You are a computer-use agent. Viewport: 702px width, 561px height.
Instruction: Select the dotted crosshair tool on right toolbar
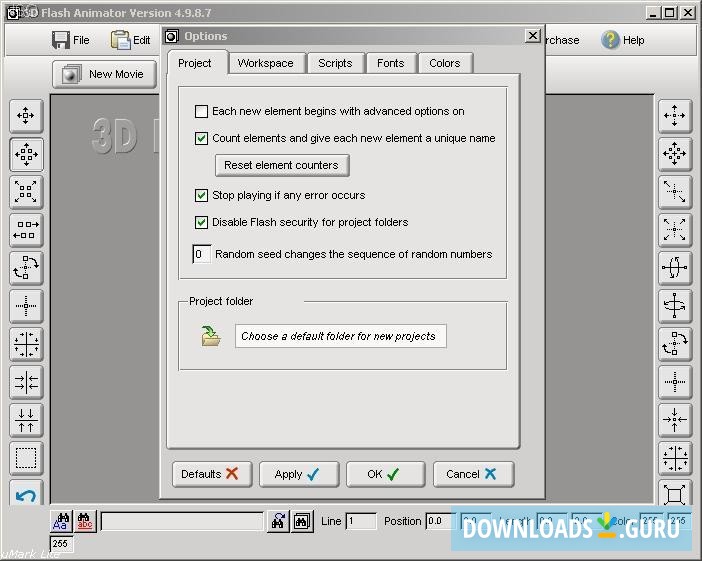tap(675, 382)
